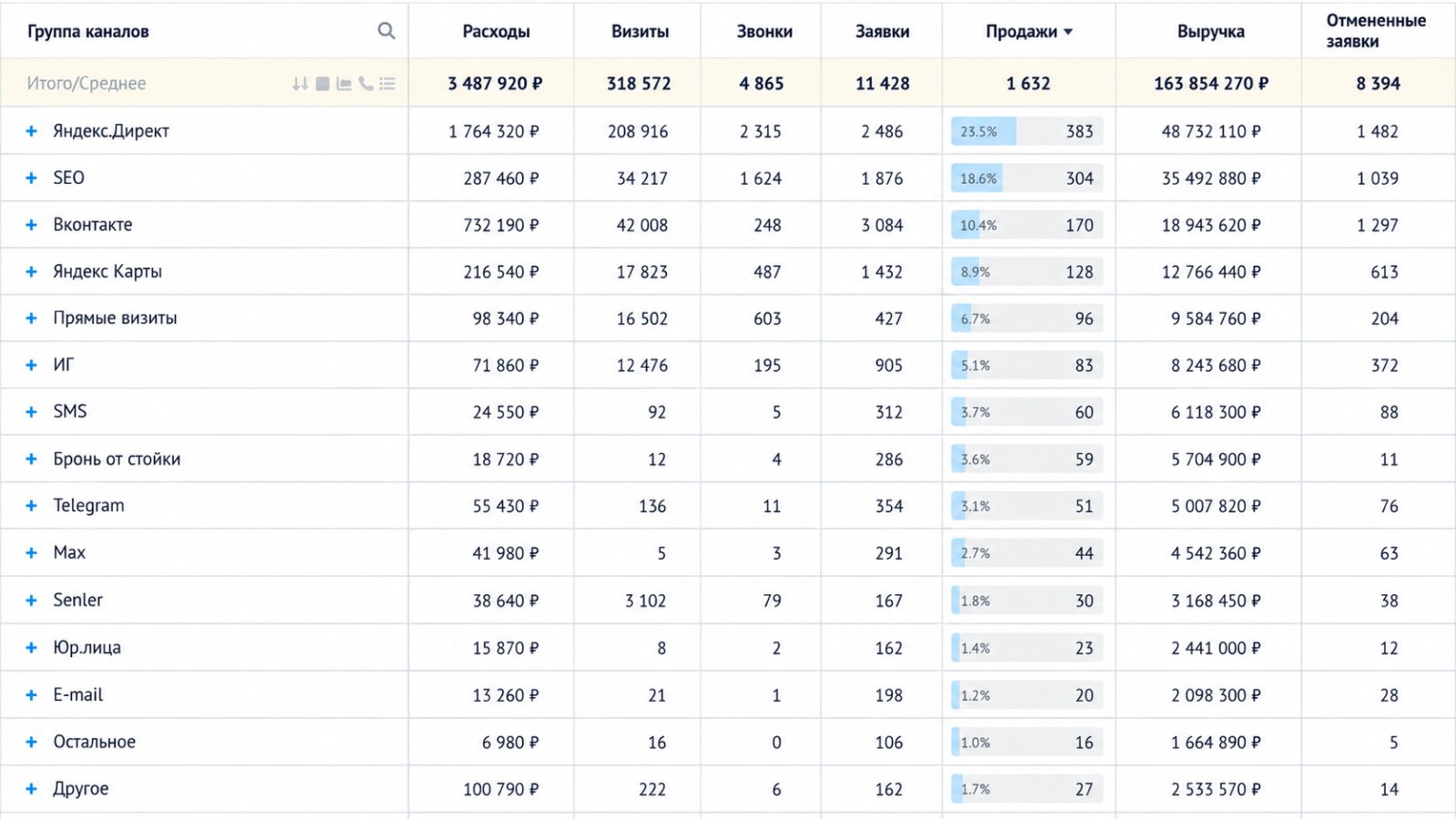
Task: Select the Итого/Среднее totals label
Action: [x=86, y=84]
